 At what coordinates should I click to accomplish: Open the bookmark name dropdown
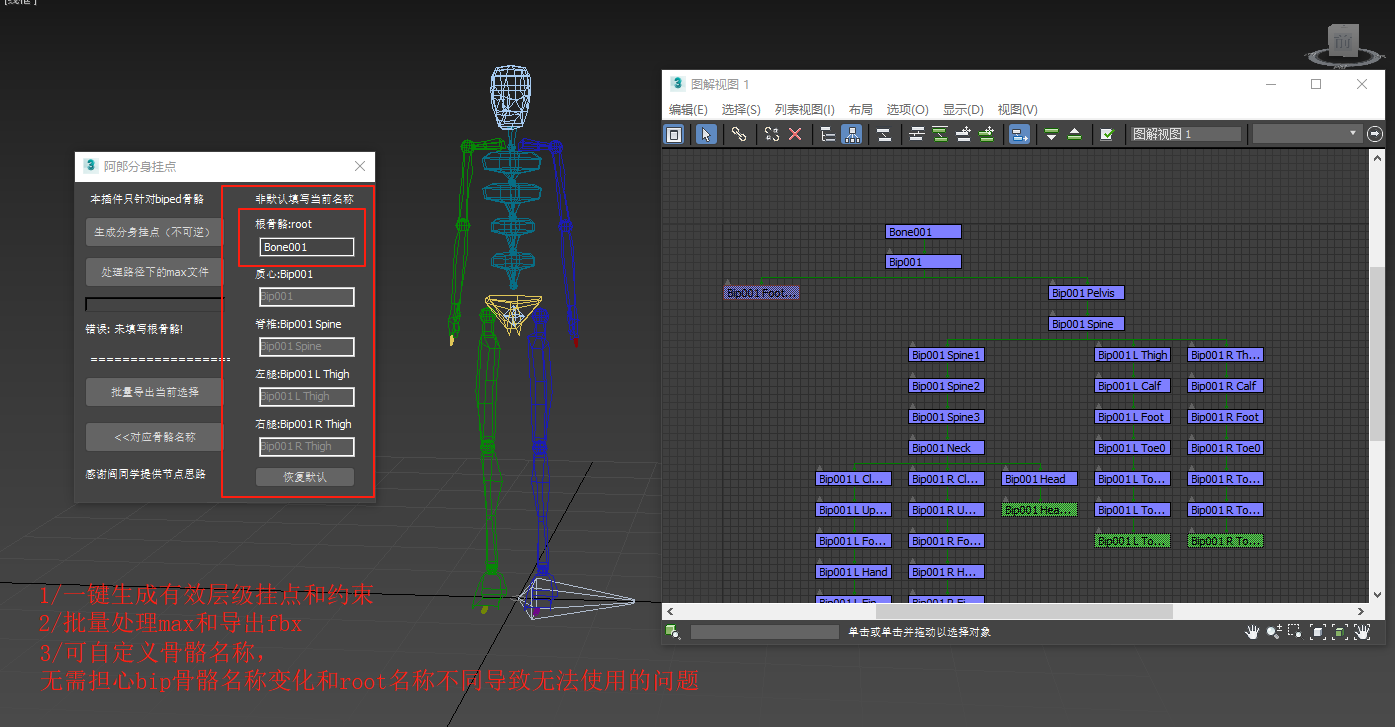[x=1307, y=134]
